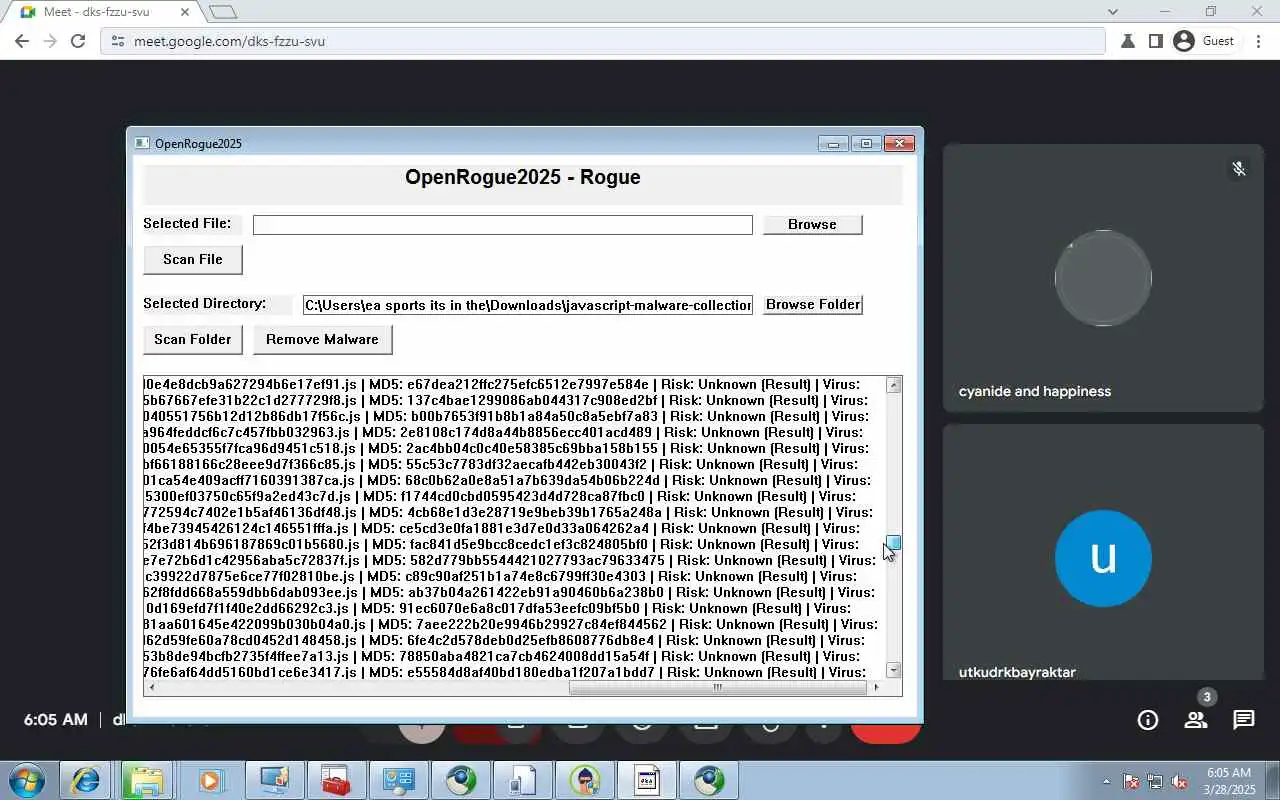Screen dimensions: 1280x800
Task: Open the Windows Start menu orb
Action: pyautogui.click(x=27, y=780)
